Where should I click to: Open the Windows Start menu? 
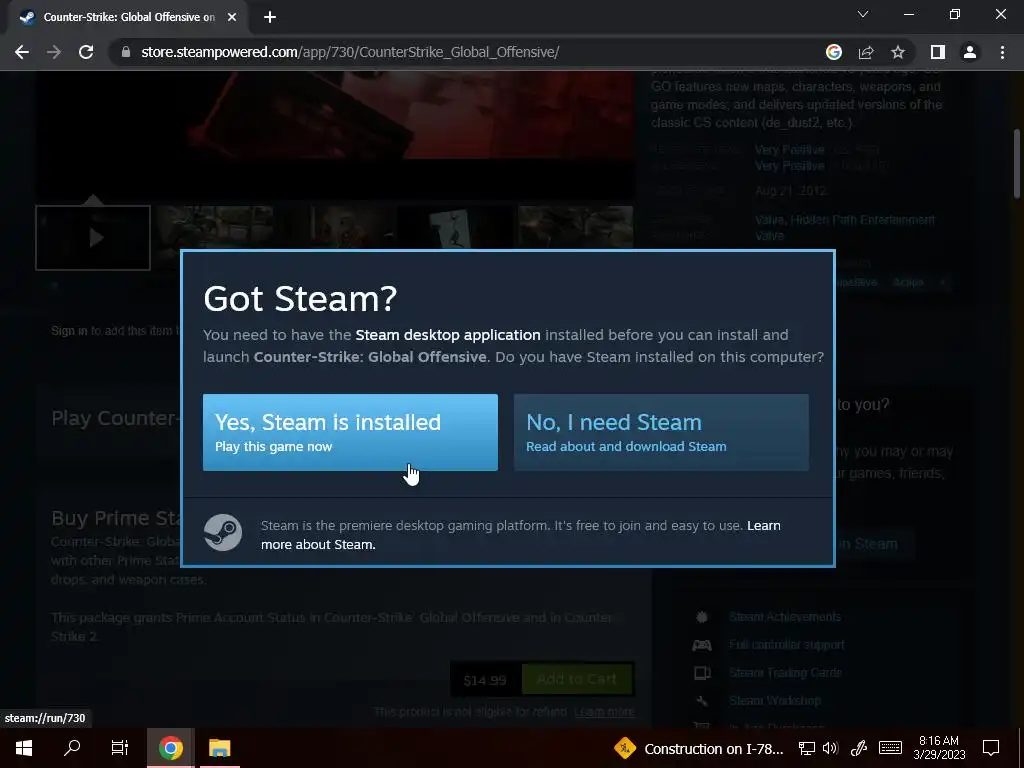coord(24,748)
